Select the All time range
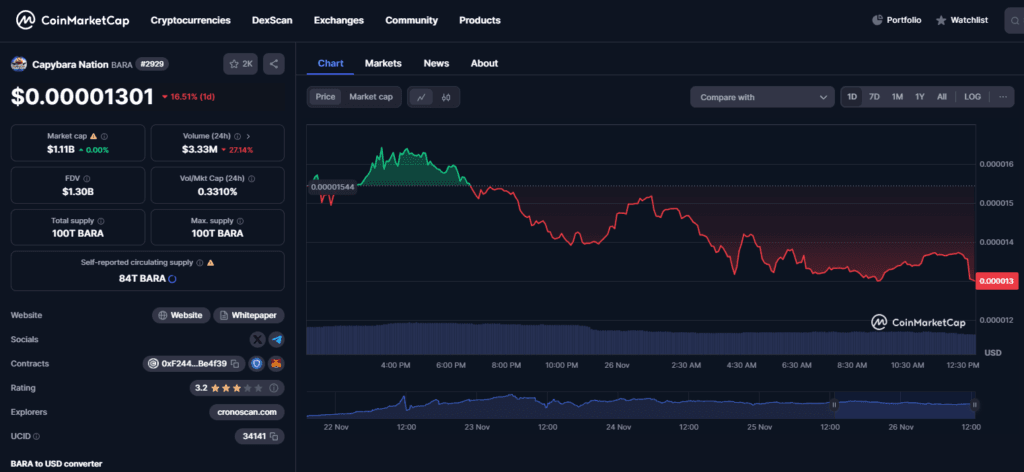This screenshot has width=1024, height=472. tap(942, 97)
